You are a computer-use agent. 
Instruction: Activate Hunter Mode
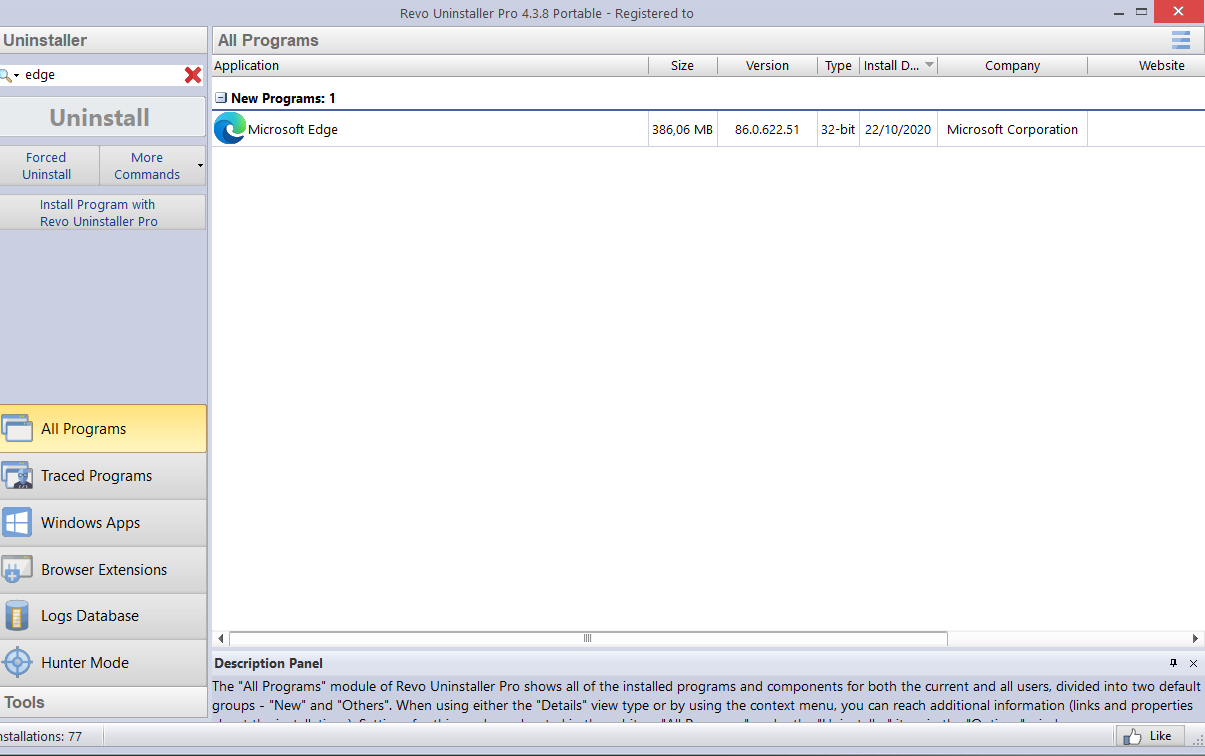[x=103, y=663]
